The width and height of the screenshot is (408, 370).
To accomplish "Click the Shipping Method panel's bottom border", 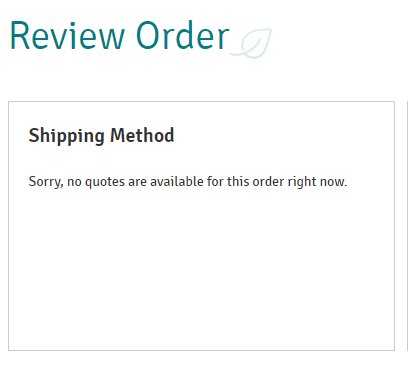I will pos(201,350).
